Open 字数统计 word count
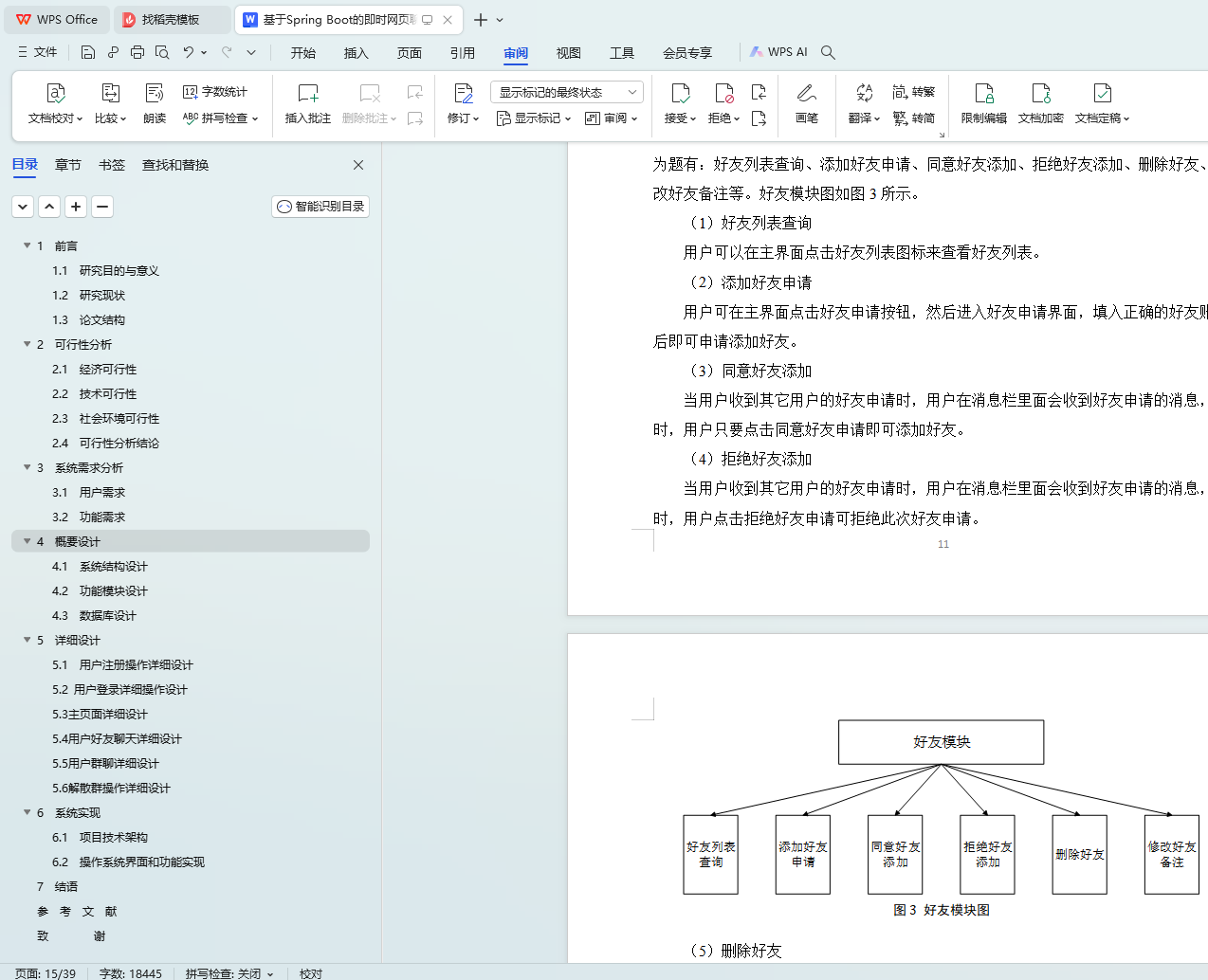The height and width of the screenshot is (980, 1208). pyautogui.click(x=215, y=92)
